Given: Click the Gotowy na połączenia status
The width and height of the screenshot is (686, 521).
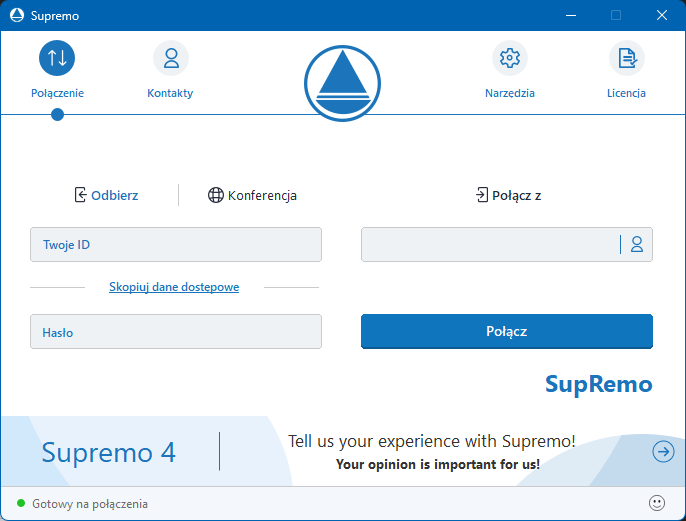Looking at the screenshot, I should [x=90, y=504].
